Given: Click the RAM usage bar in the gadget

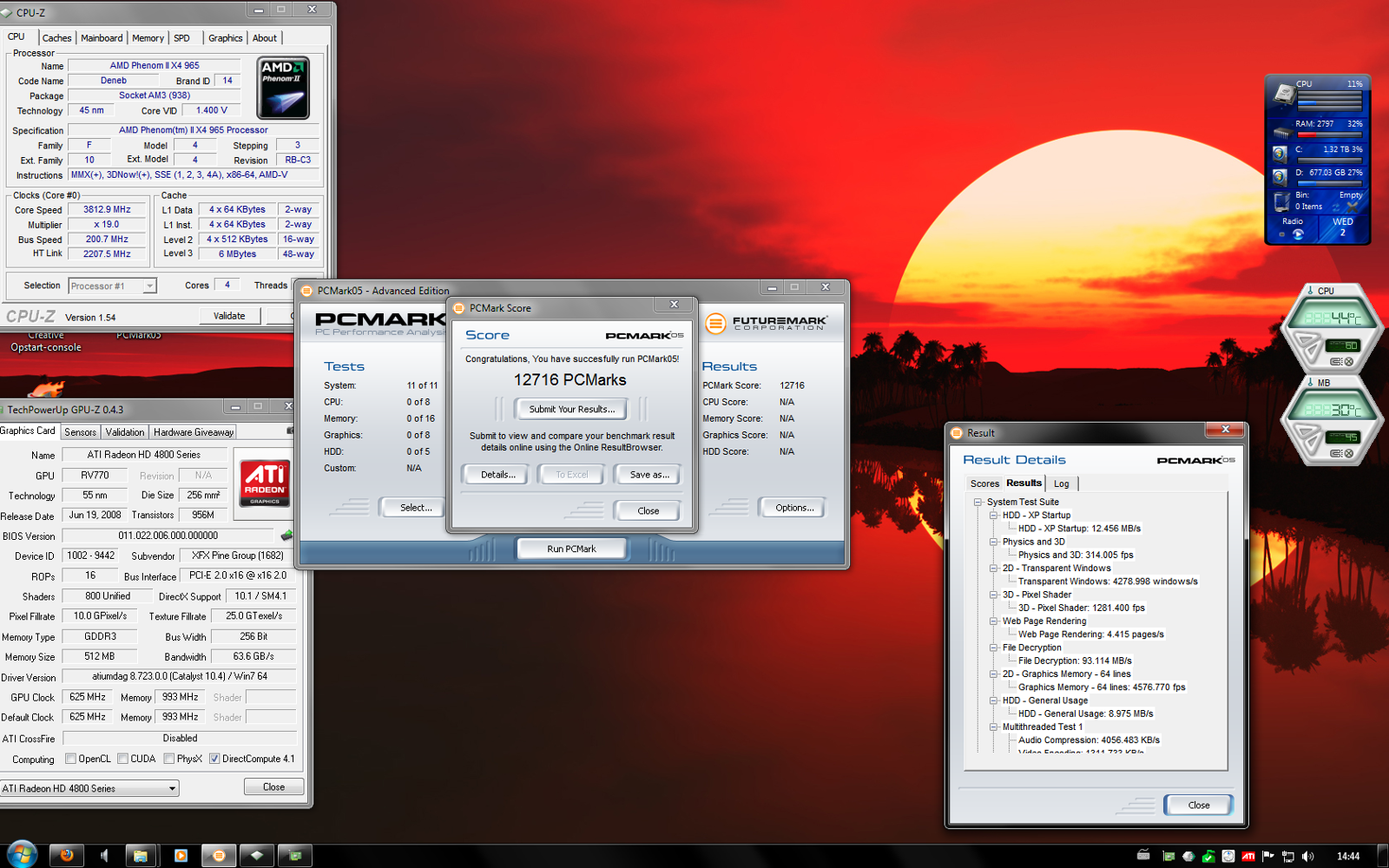Looking at the screenshot, I should point(1329,135).
